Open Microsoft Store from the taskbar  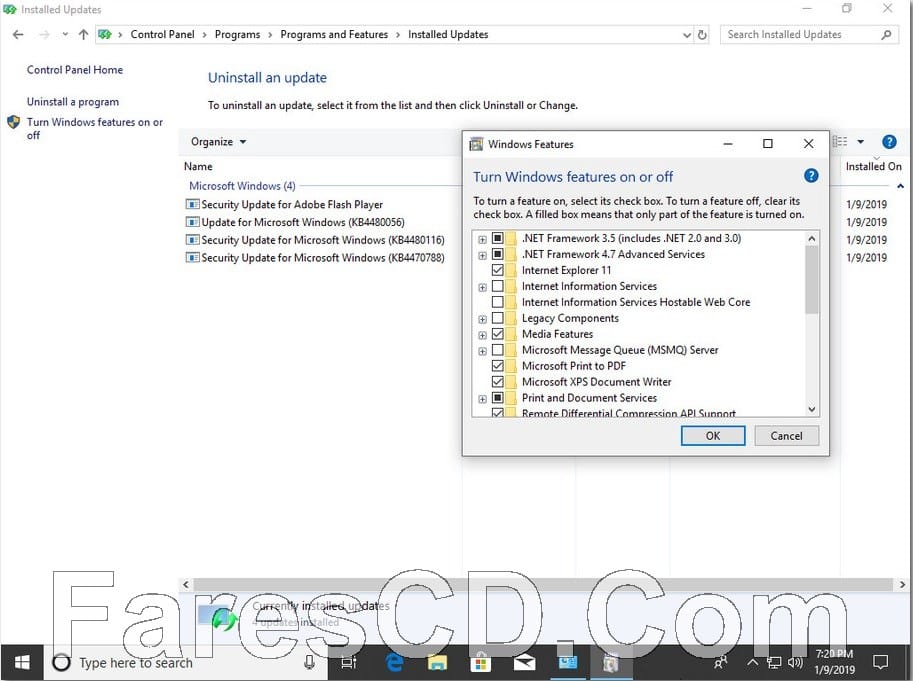point(480,662)
